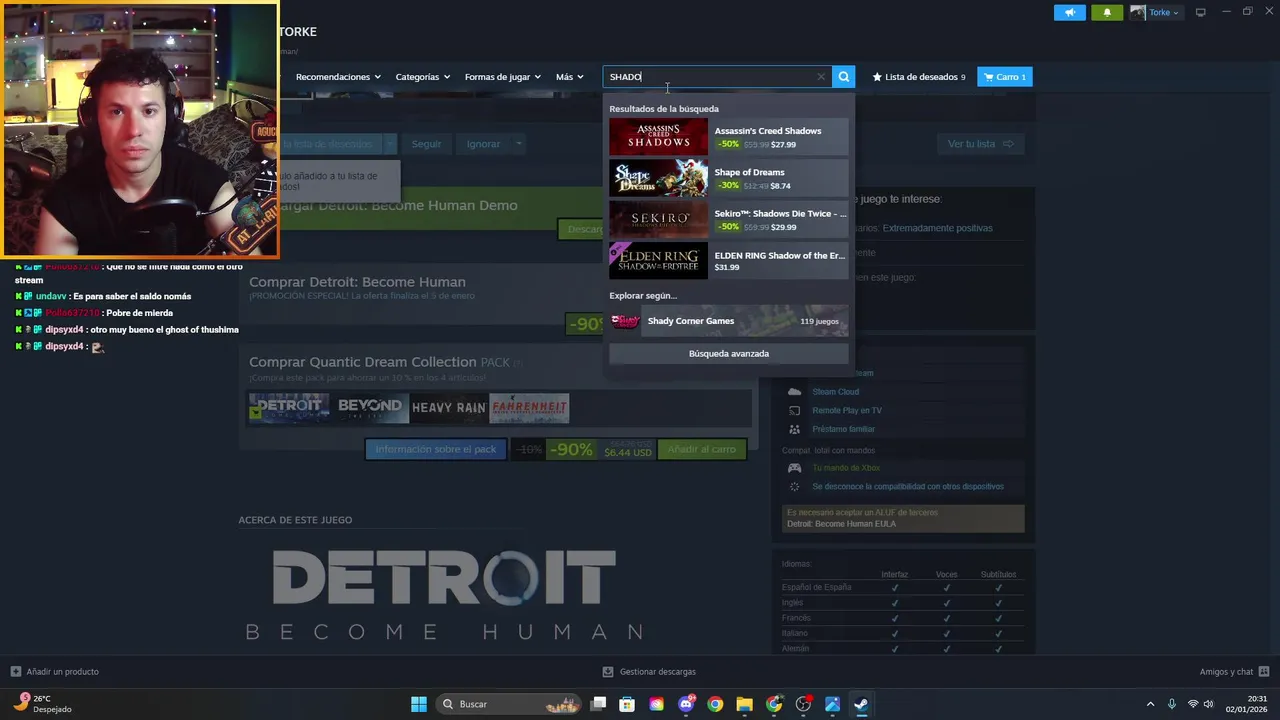Open Préstamo familiar link
This screenshot has width=1280, height=720.
[843, 429]
